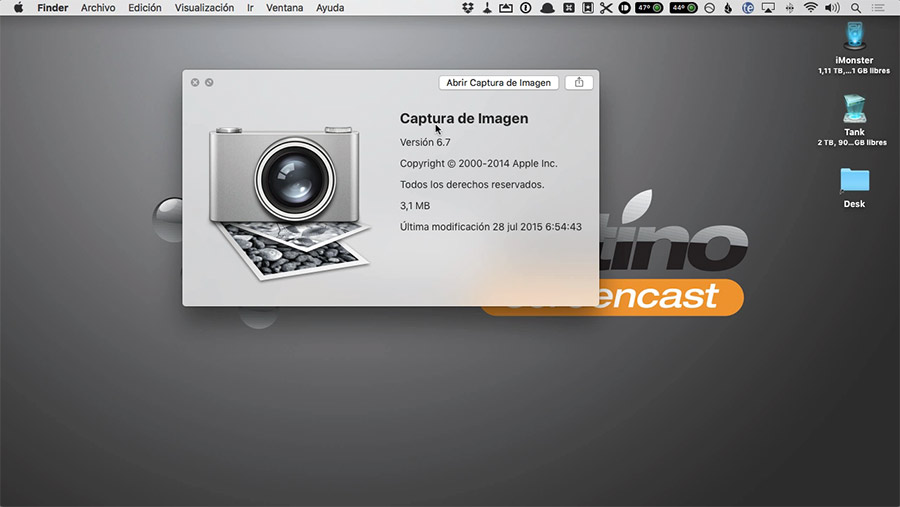Open Spotlight search magnifier
The width and height of the screenshot is (900, 507).
click(x=856, y=8)
